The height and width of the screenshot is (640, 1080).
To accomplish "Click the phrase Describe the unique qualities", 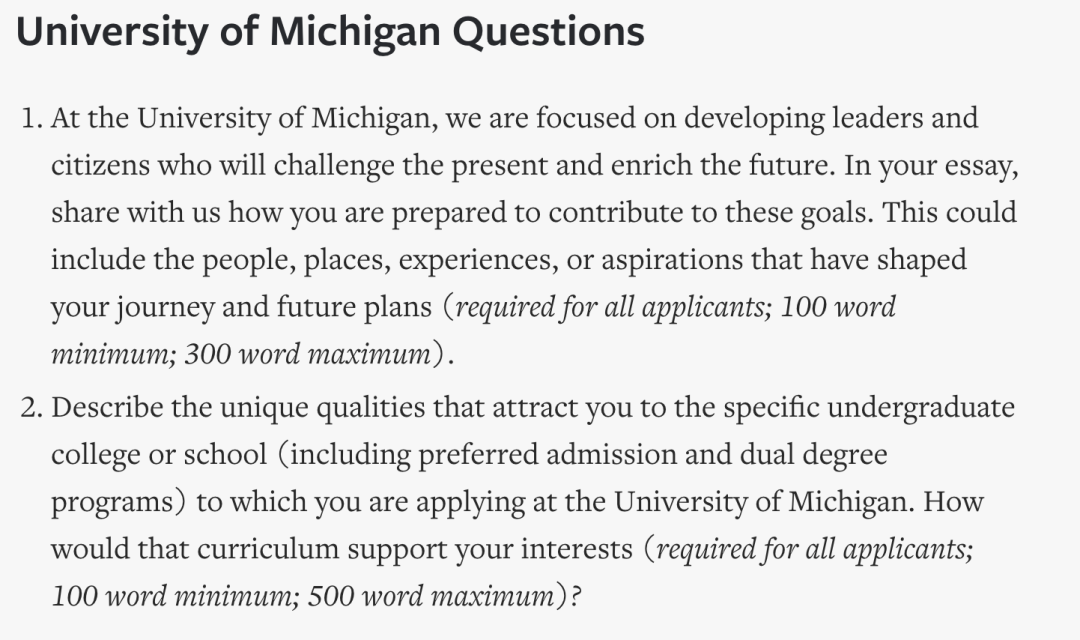I will coord(238,408).
